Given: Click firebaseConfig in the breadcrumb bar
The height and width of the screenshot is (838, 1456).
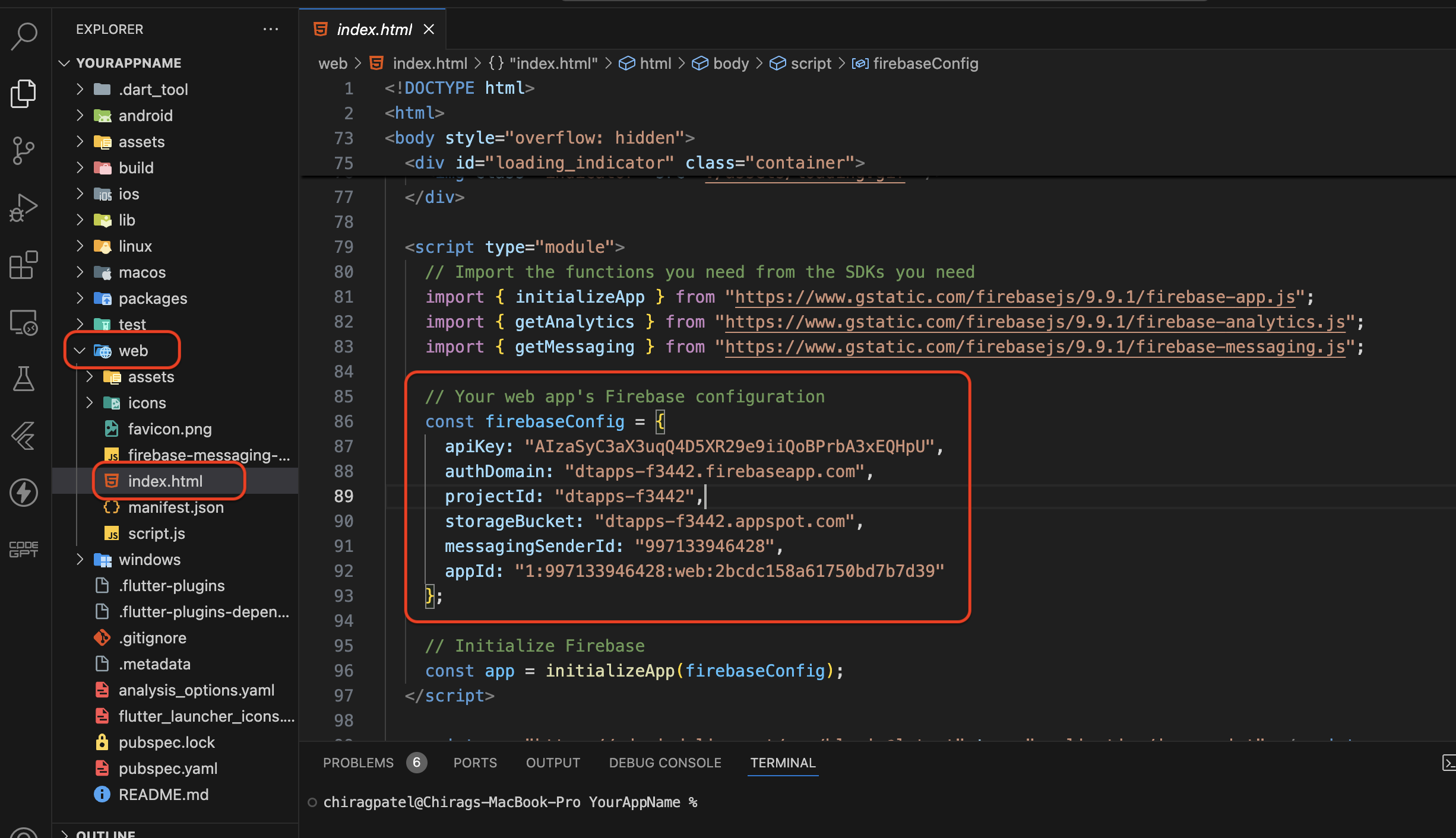Looking at the screenshot, I should click(925, 64).
